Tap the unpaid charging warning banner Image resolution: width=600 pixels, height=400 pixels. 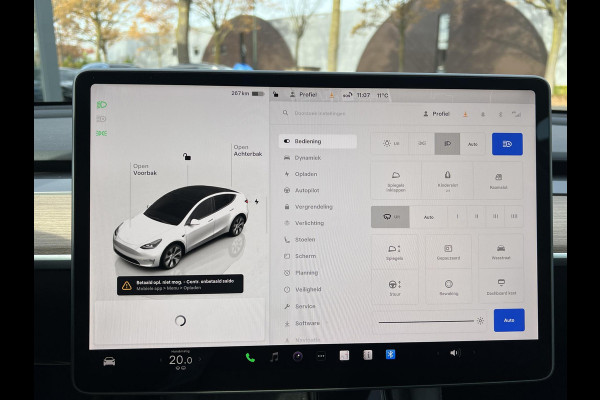180,284
